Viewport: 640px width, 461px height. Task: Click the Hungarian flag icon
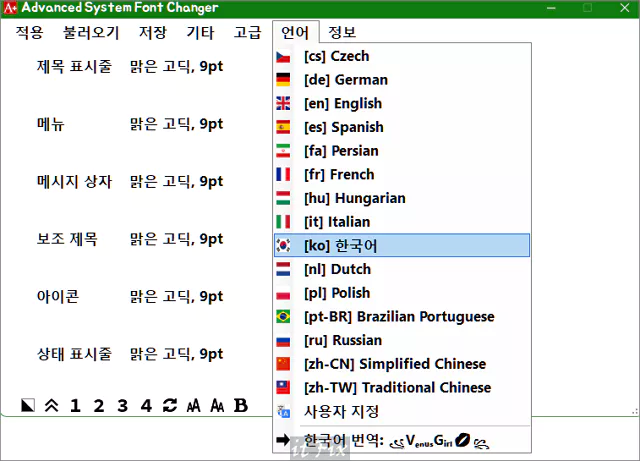(x=283, y=198)
